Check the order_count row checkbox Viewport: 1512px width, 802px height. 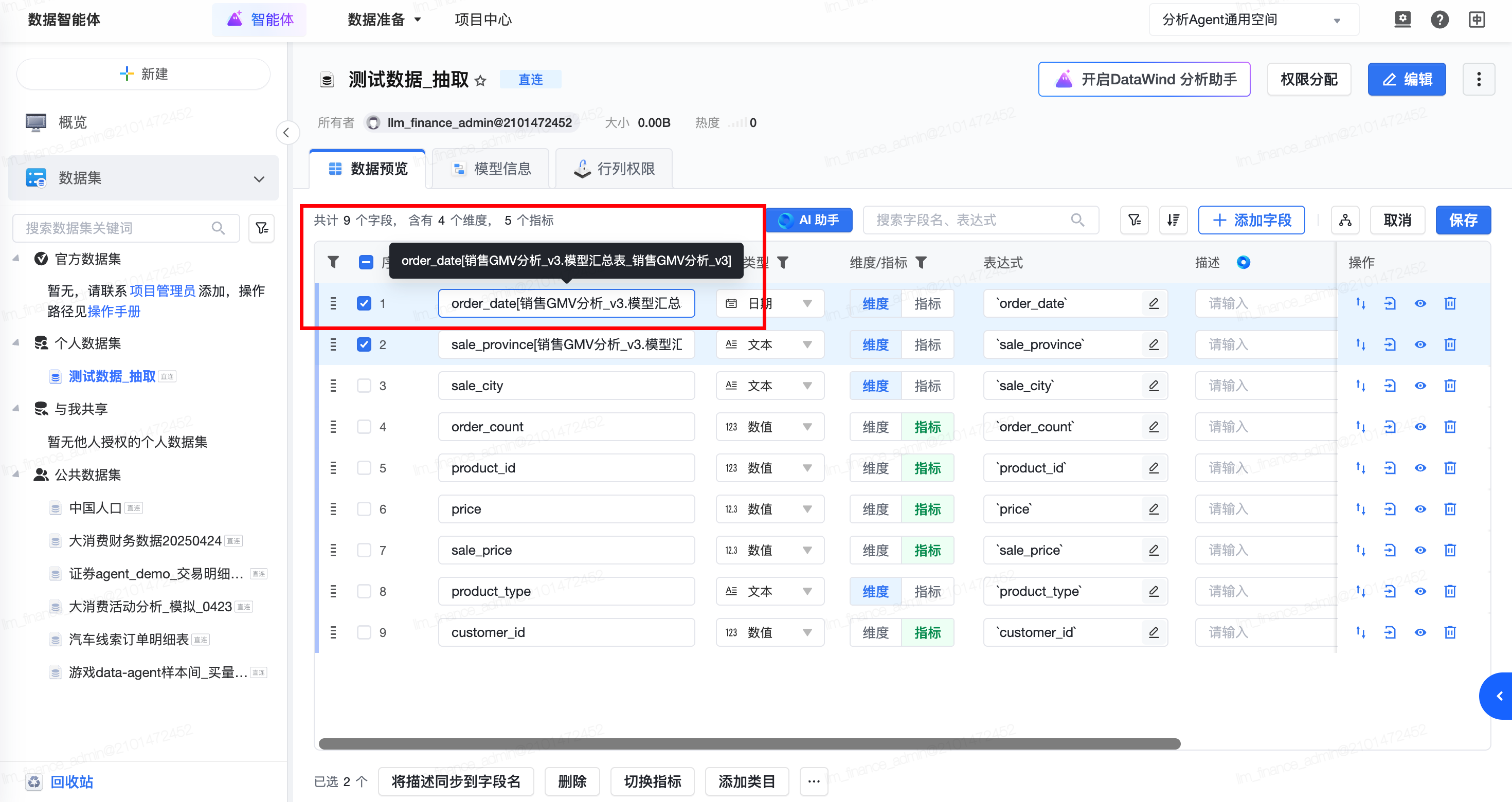pyautogui.click(x=364, y=427)
